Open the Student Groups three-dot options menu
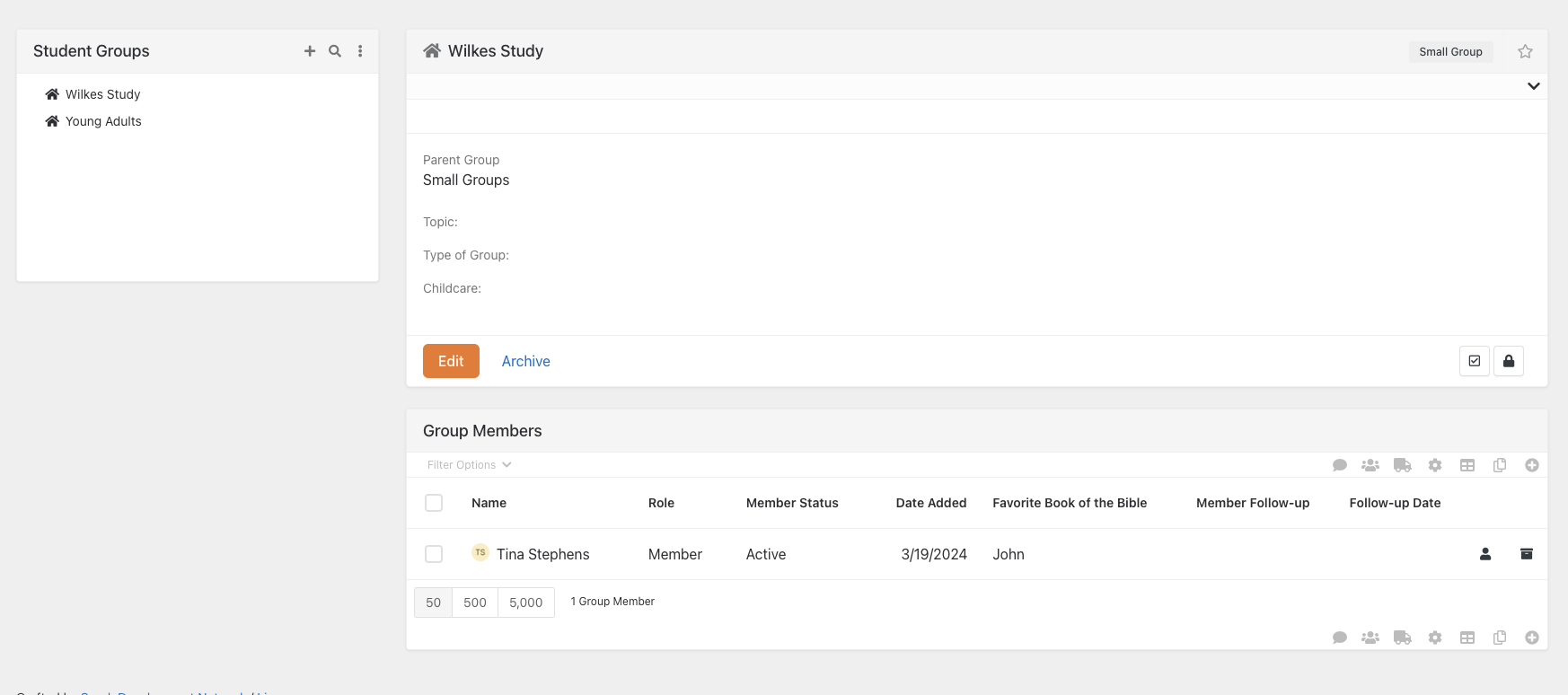This screenshot has height=695, width=1568. point(360,51)
